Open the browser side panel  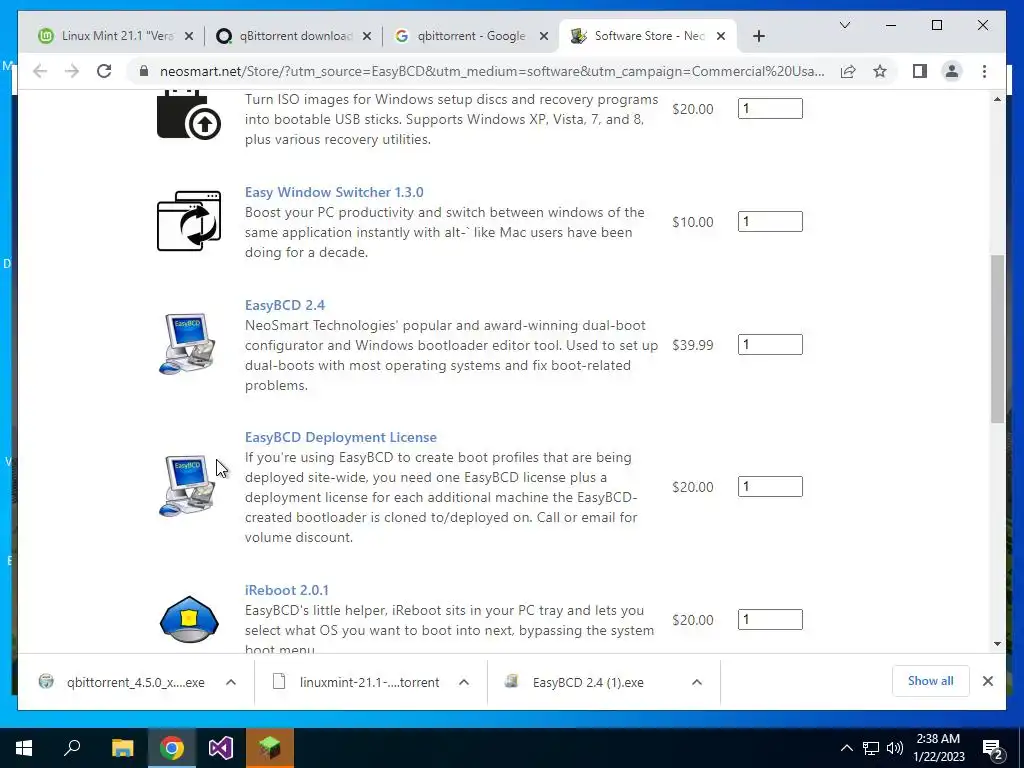[920, 71]
